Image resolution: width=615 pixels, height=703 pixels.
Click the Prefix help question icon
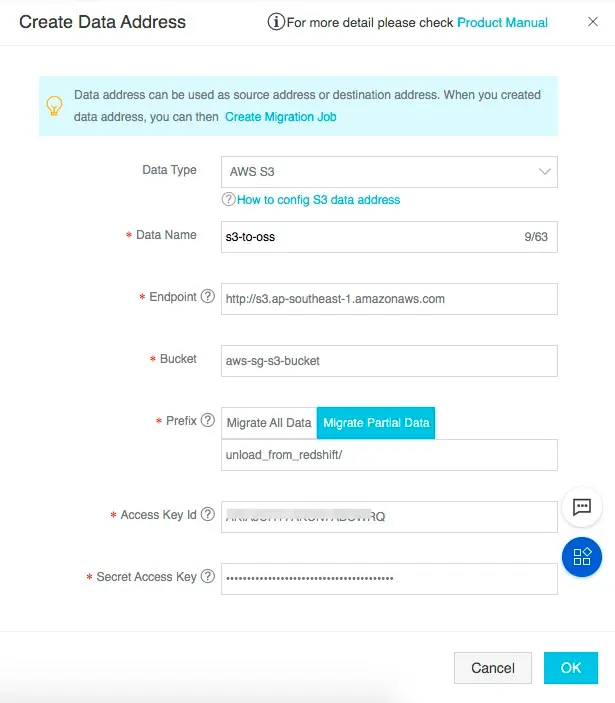click(x=208, y=421)
